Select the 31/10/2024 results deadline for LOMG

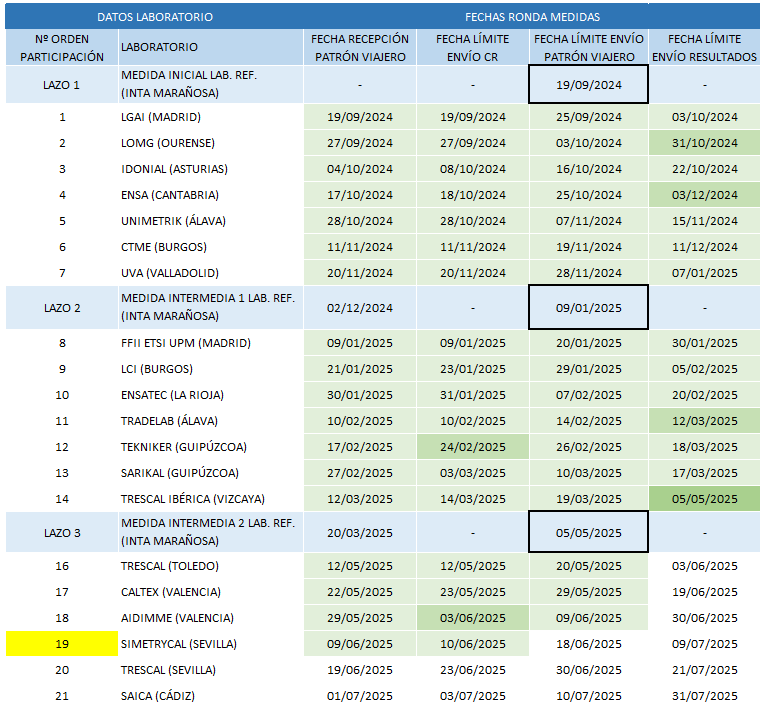(704, 143)
